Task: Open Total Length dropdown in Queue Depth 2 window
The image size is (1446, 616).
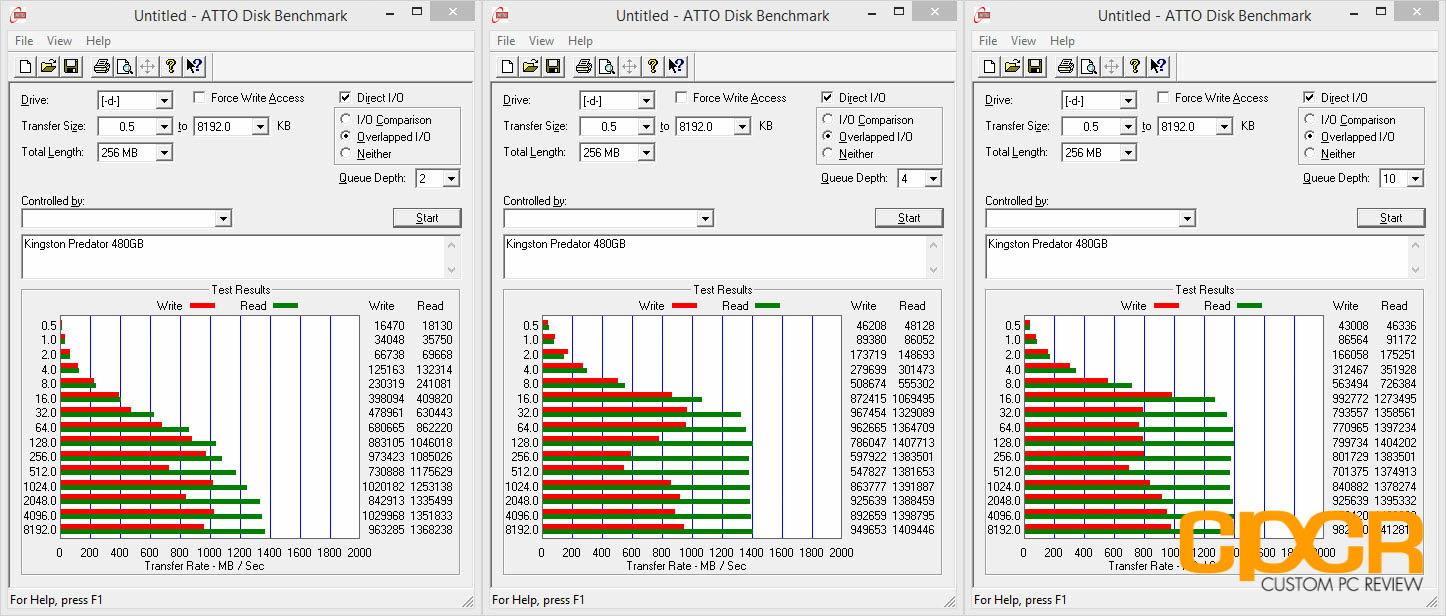Action: 164,152
